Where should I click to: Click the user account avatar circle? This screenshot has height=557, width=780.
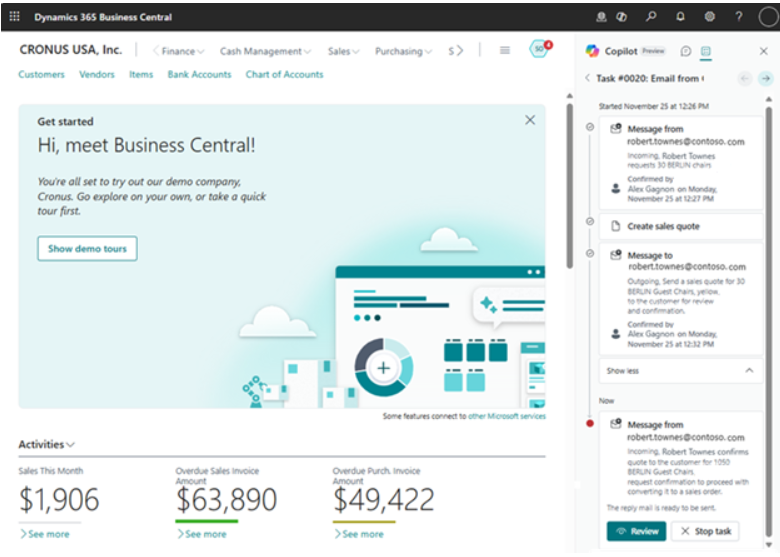coord(769,16)
